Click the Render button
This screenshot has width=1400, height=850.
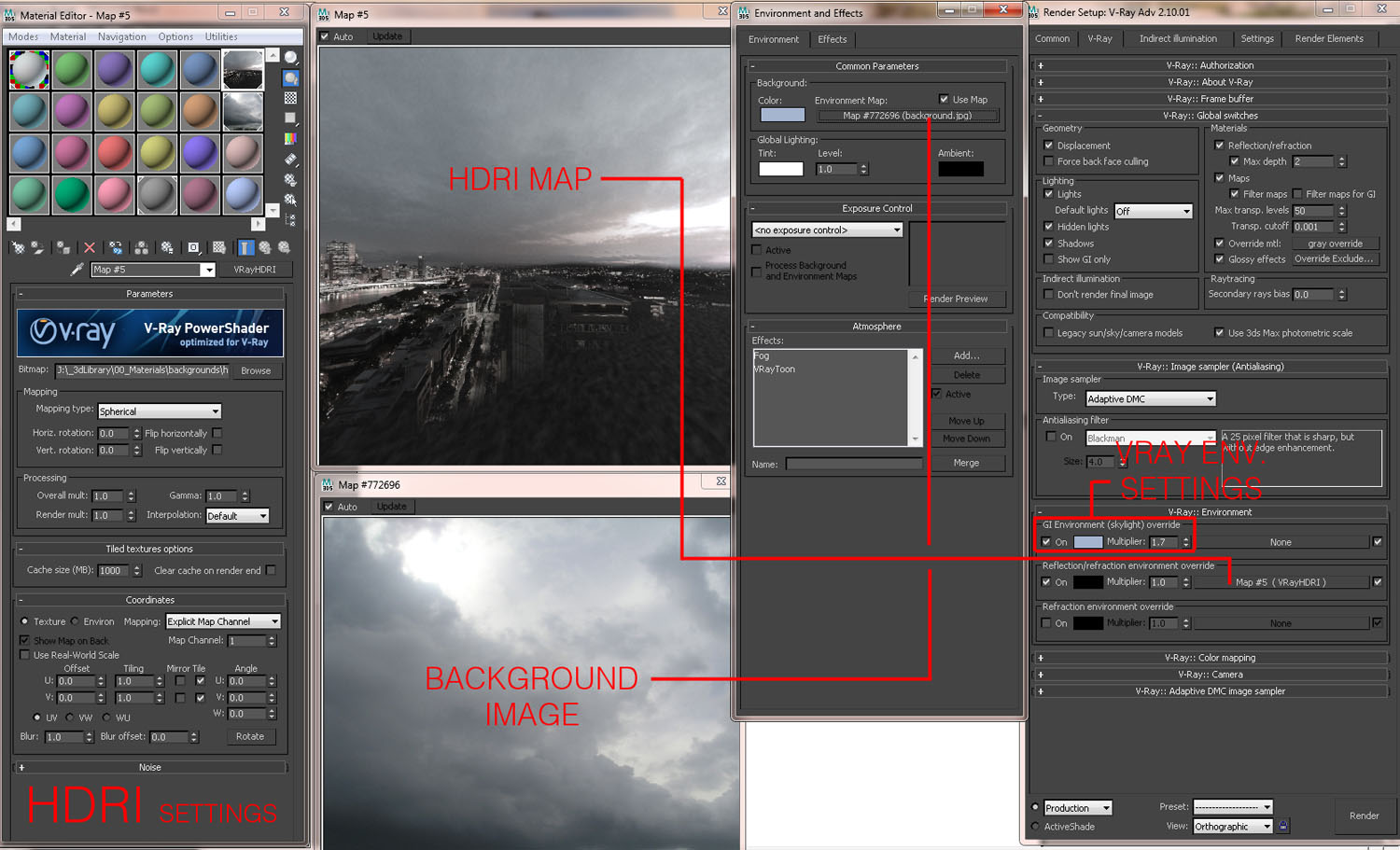(x=1364, y=815)
